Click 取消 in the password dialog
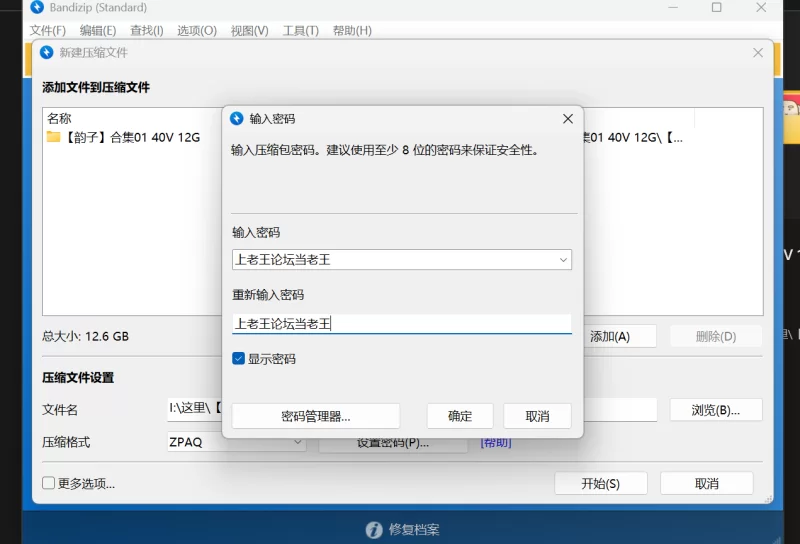The height and width of the screenshot is (544, 800). point(537,416)
